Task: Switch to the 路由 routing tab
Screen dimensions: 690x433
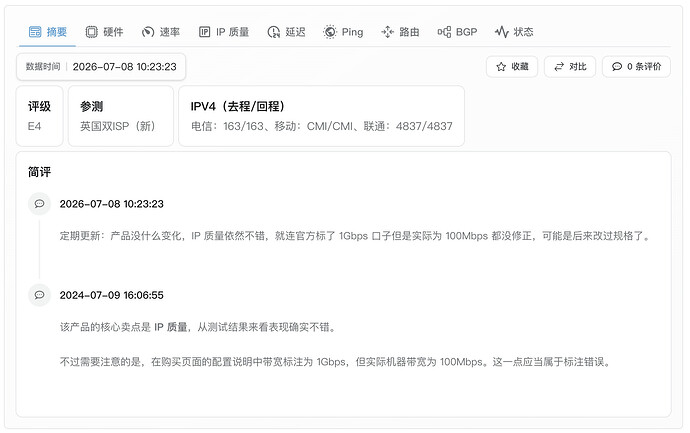Action: [400, 32]
